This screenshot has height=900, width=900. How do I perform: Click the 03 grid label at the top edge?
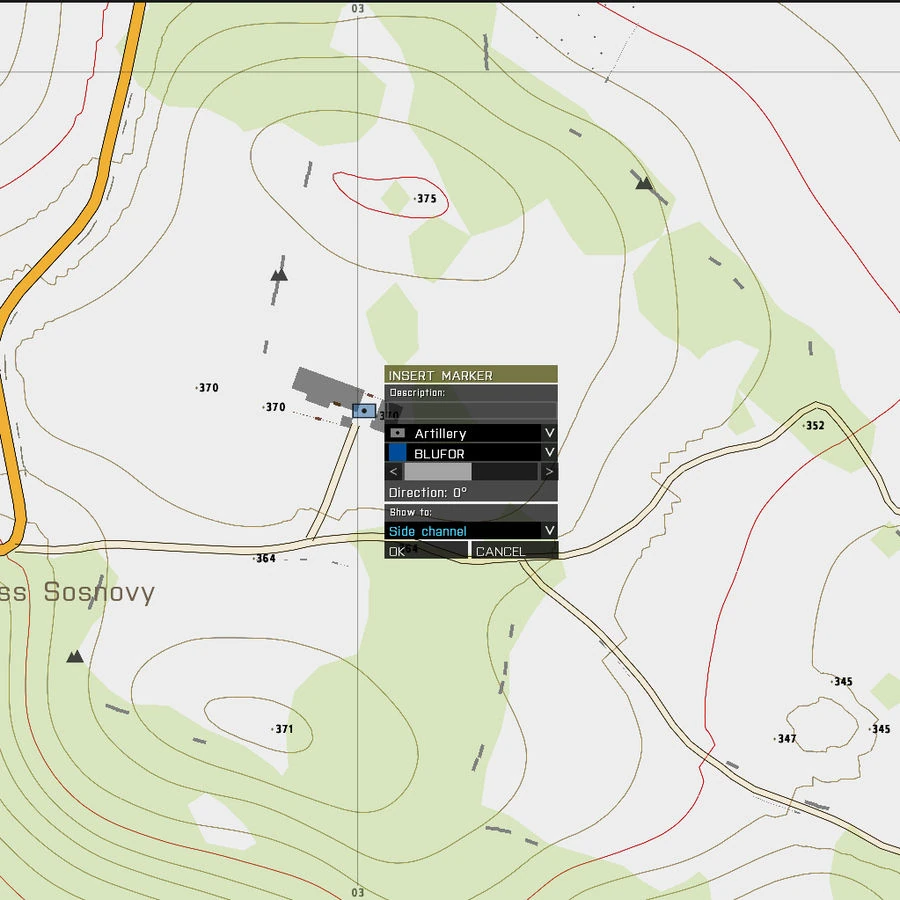click(358, 9)
